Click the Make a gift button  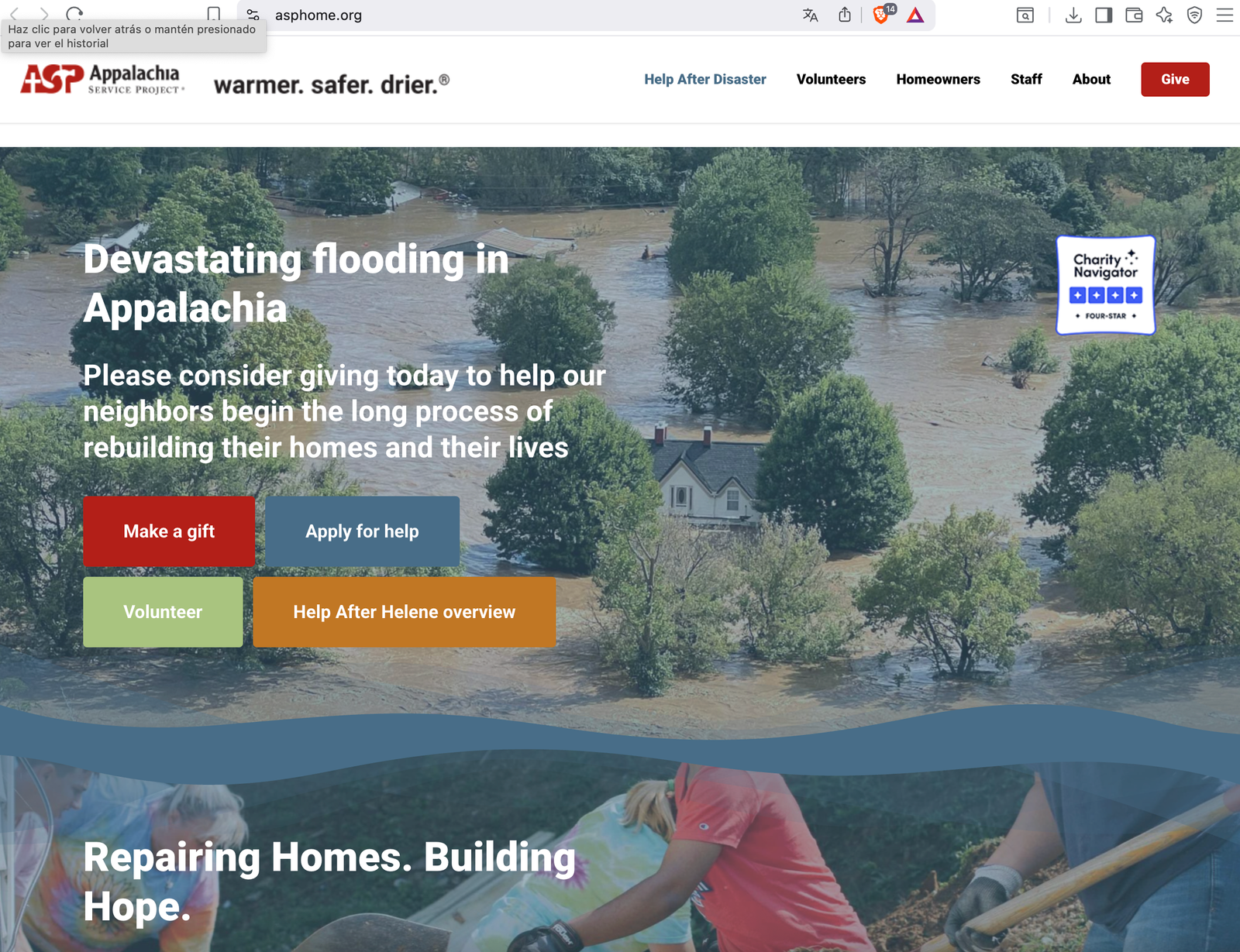[x=169, y=531]
